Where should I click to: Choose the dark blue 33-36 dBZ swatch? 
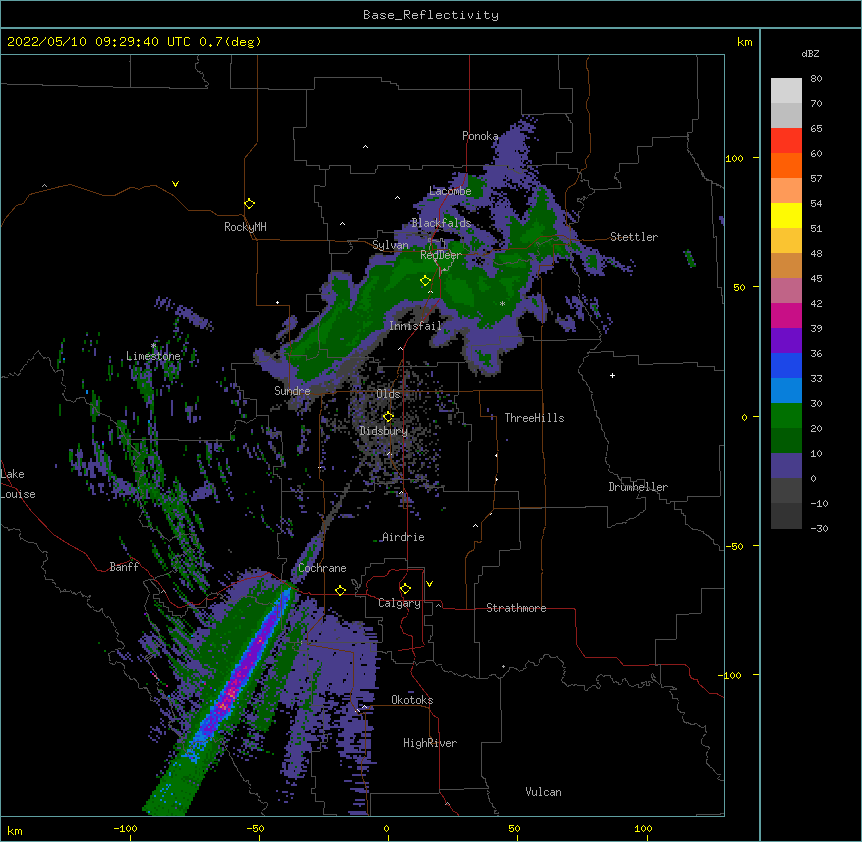click(x=786, y=365)
